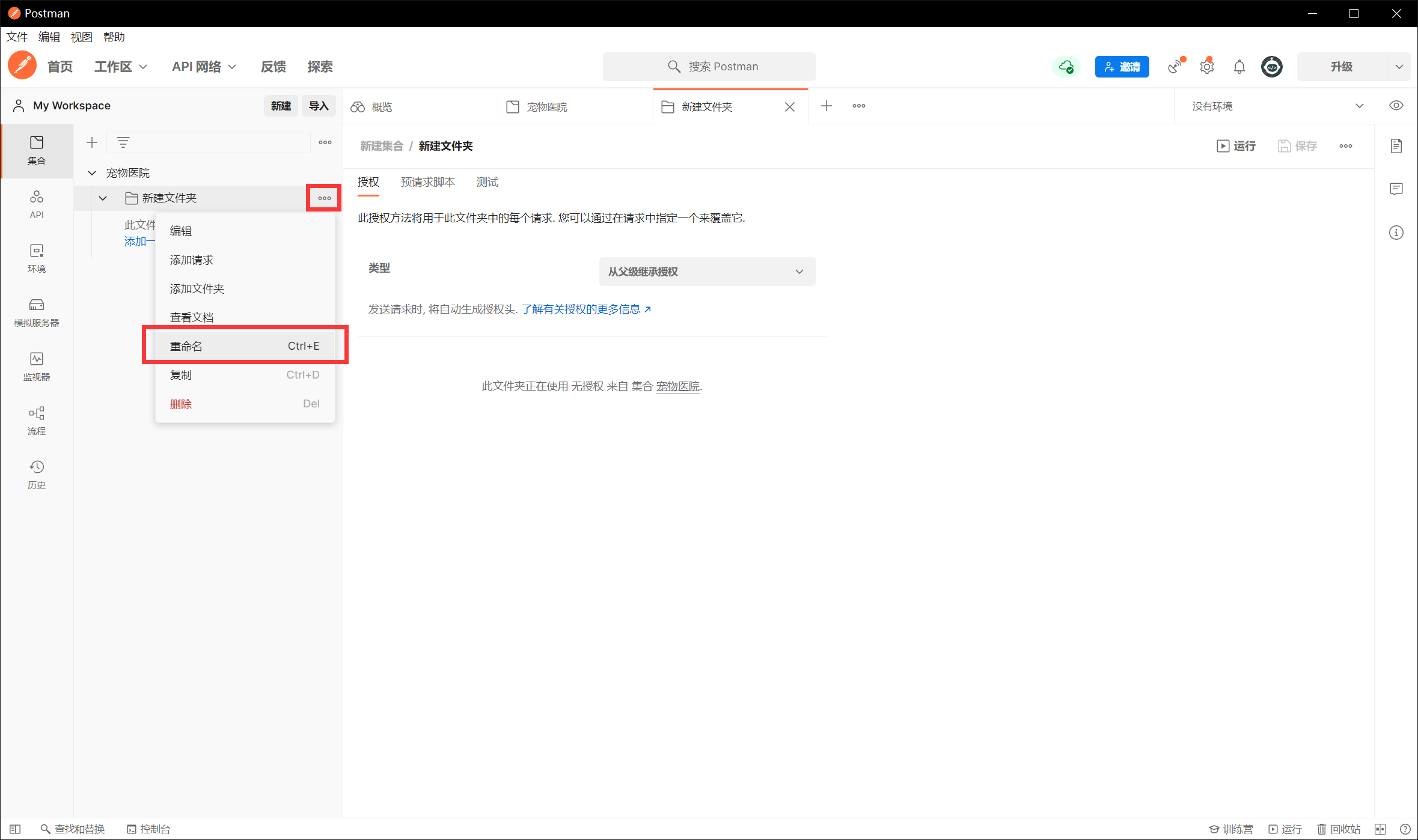The width and height of the screenshot is (1418, 840).
Task: Toggle two-pane view in status bar
Action: (x=1380, y=829)
